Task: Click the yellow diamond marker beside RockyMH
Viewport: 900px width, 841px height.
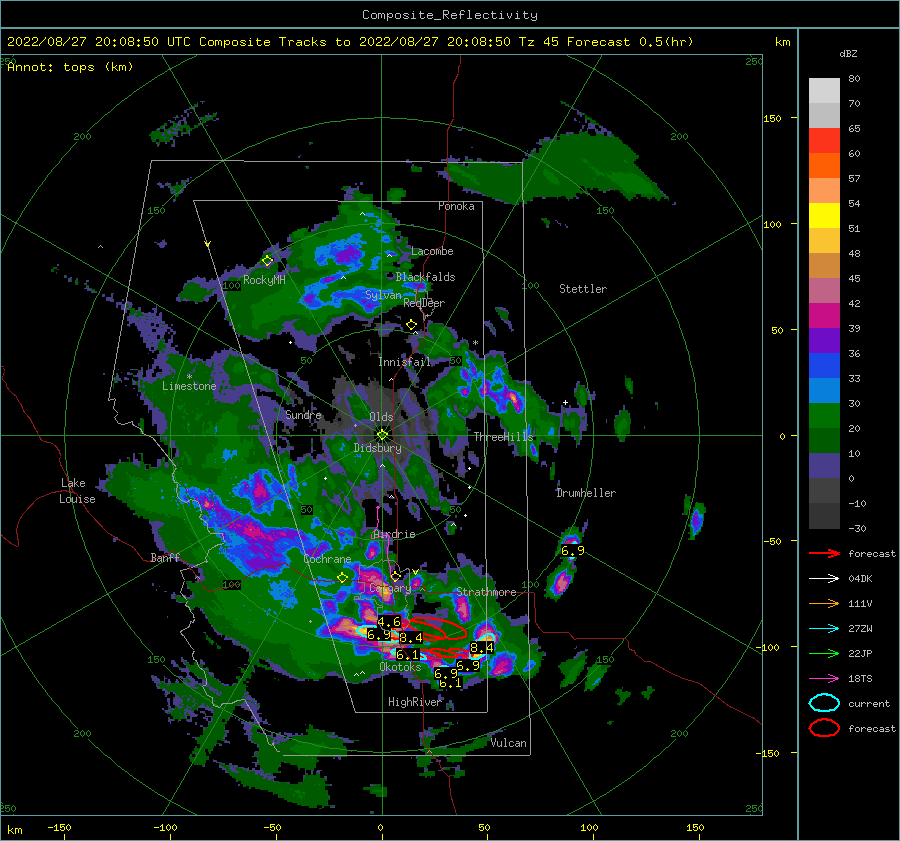Action: (x=267, y=261)
